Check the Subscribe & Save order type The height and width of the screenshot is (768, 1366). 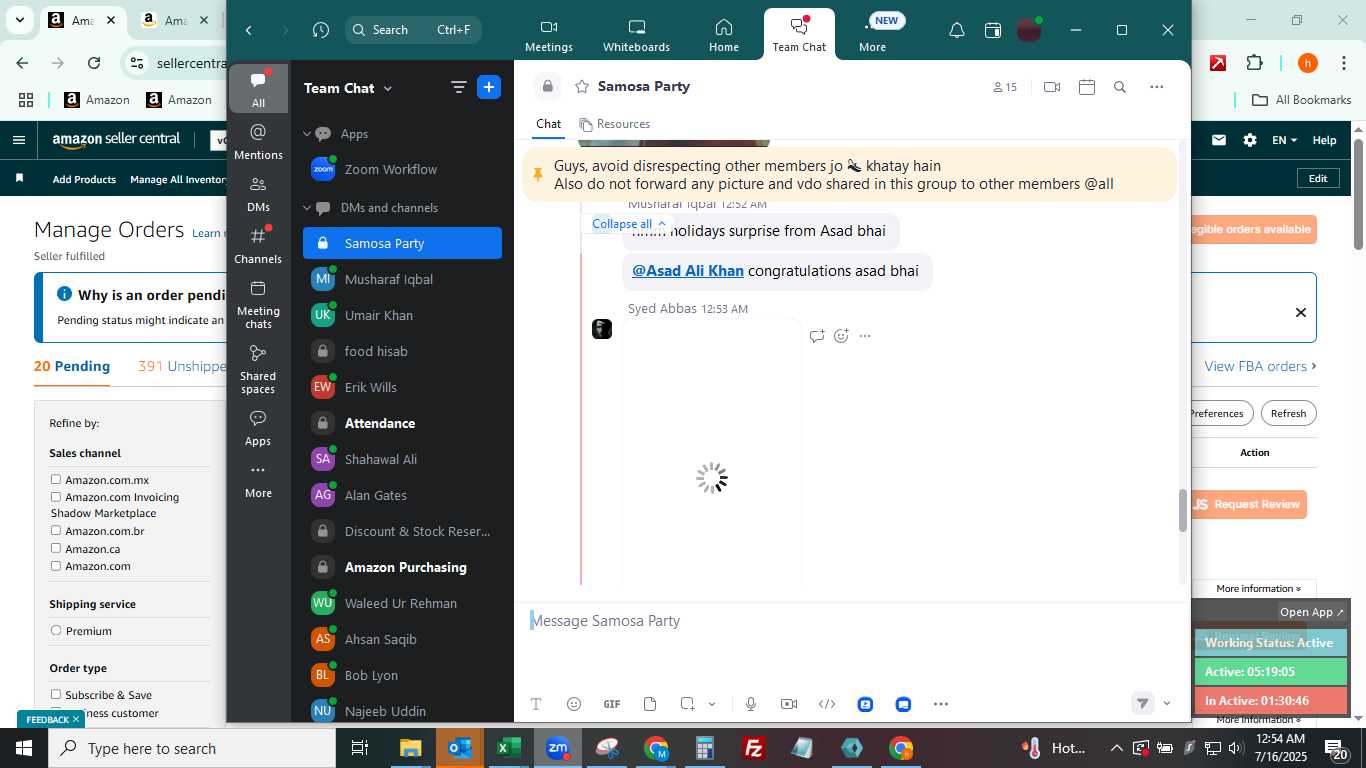pos(56,695)
